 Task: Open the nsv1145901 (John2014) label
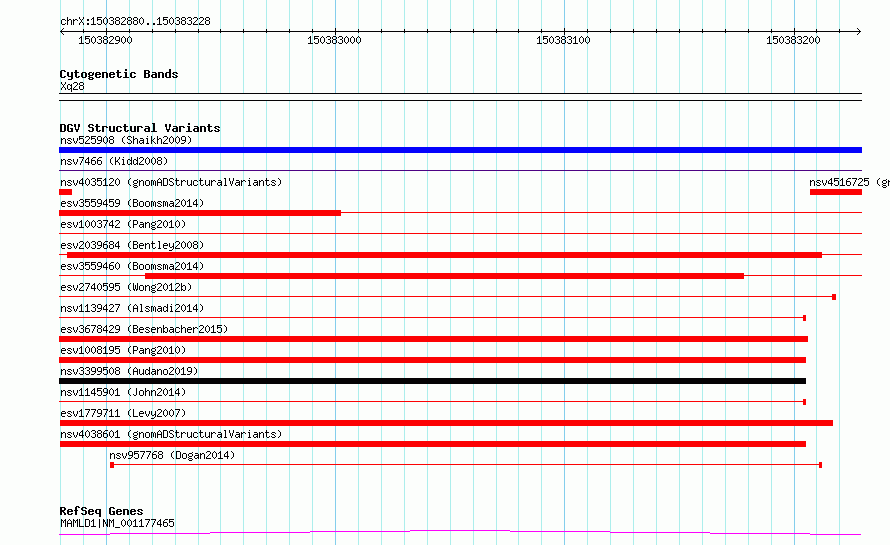(x=123, y=392)
